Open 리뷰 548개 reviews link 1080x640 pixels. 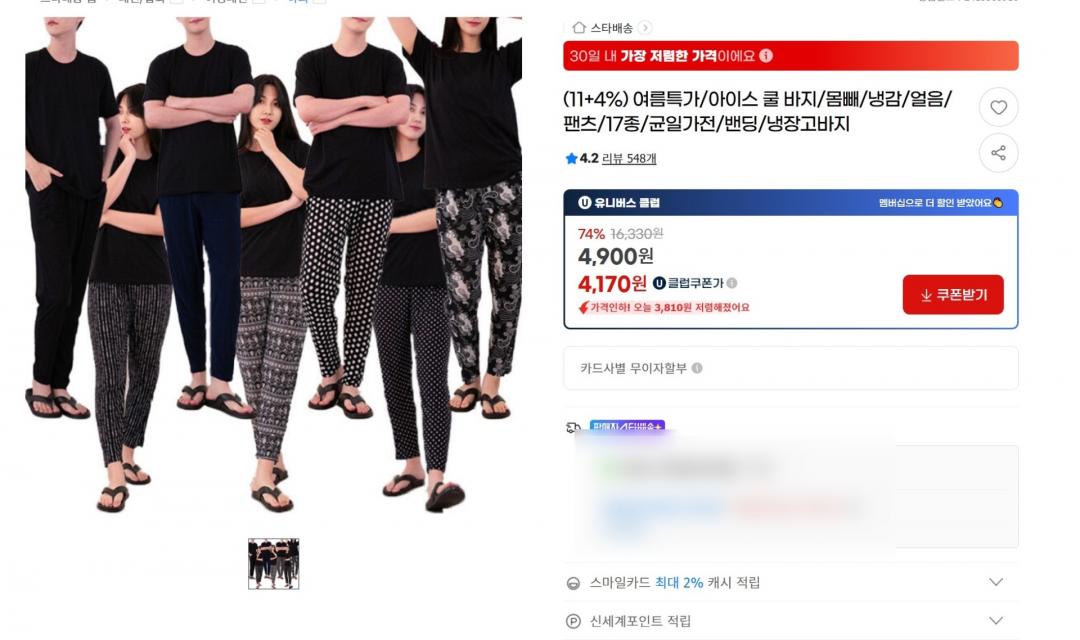[629, 158]
